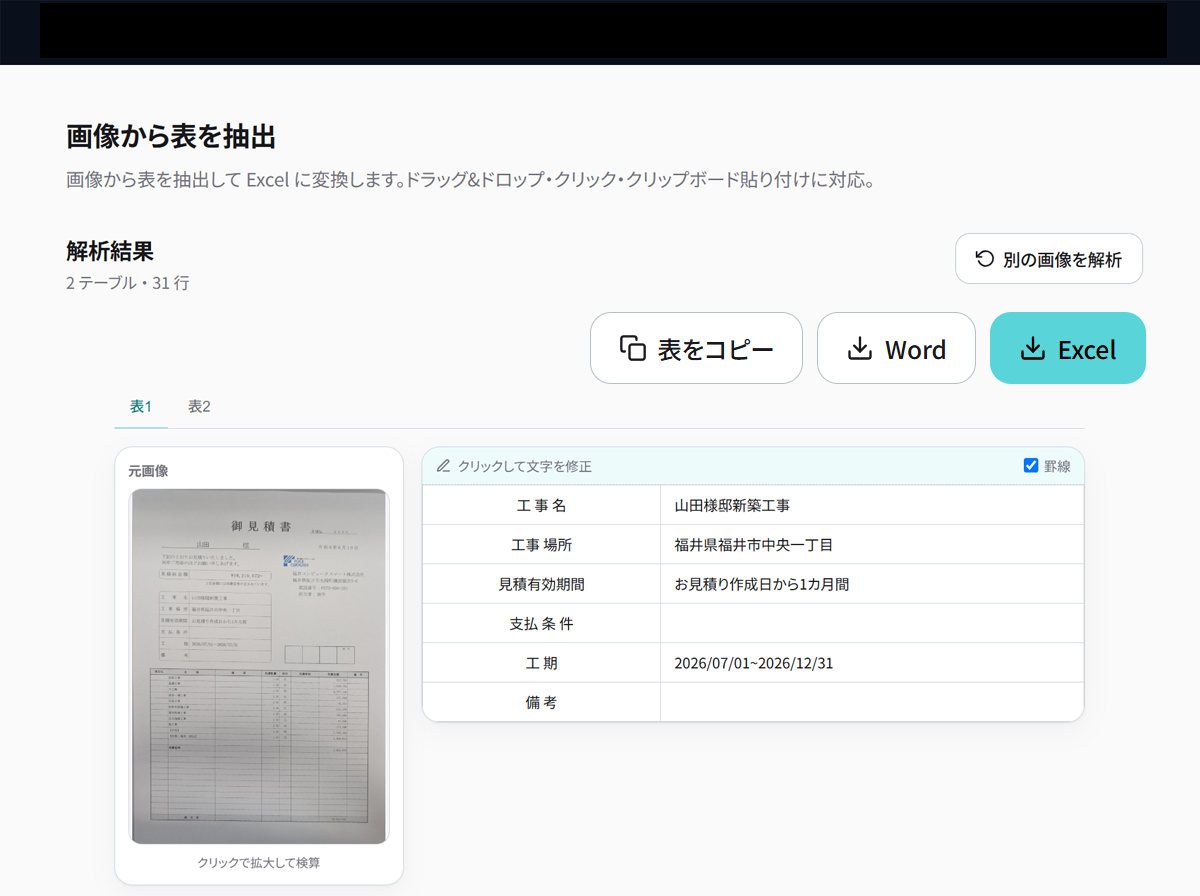Click the 表をコピー button
This screenshot has width=1200, height=896.
[696, 348]
